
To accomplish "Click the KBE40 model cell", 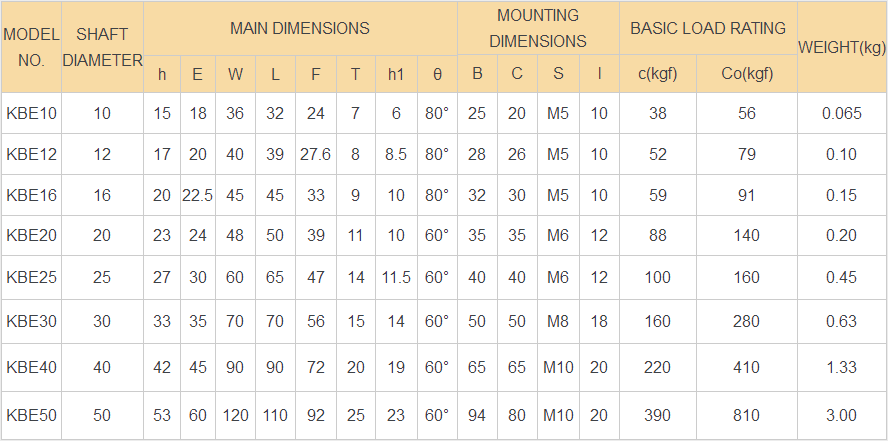I will click(32, 367).
